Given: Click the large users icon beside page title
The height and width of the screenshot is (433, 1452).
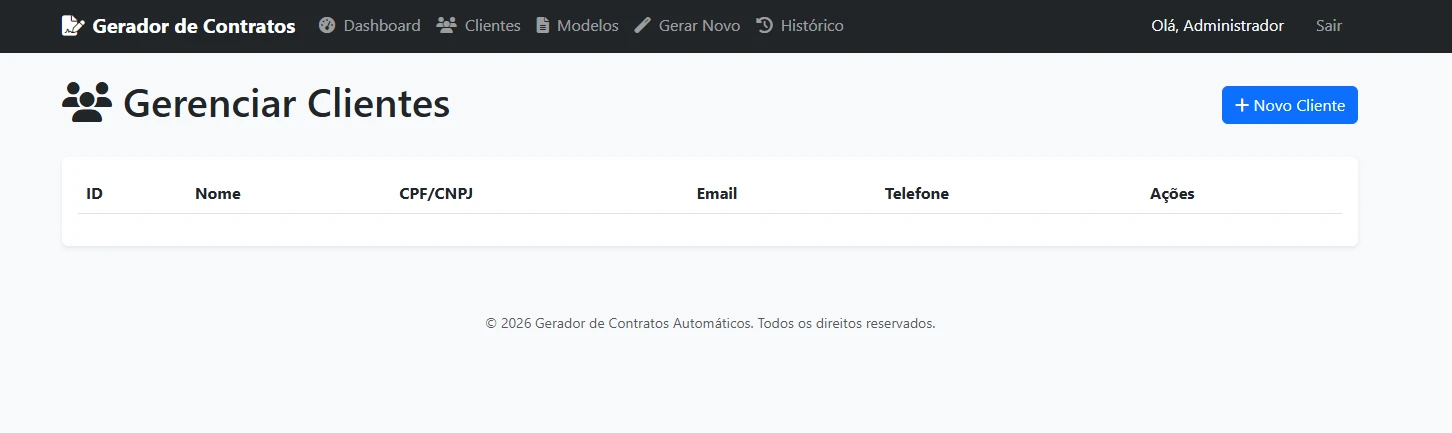Looking at the screenshot, I should click(87, 103).
